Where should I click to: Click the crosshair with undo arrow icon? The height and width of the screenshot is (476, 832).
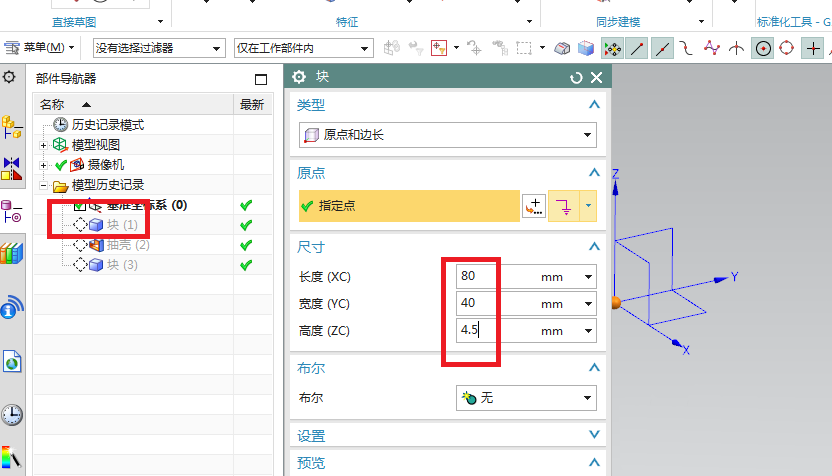[474, 48]
